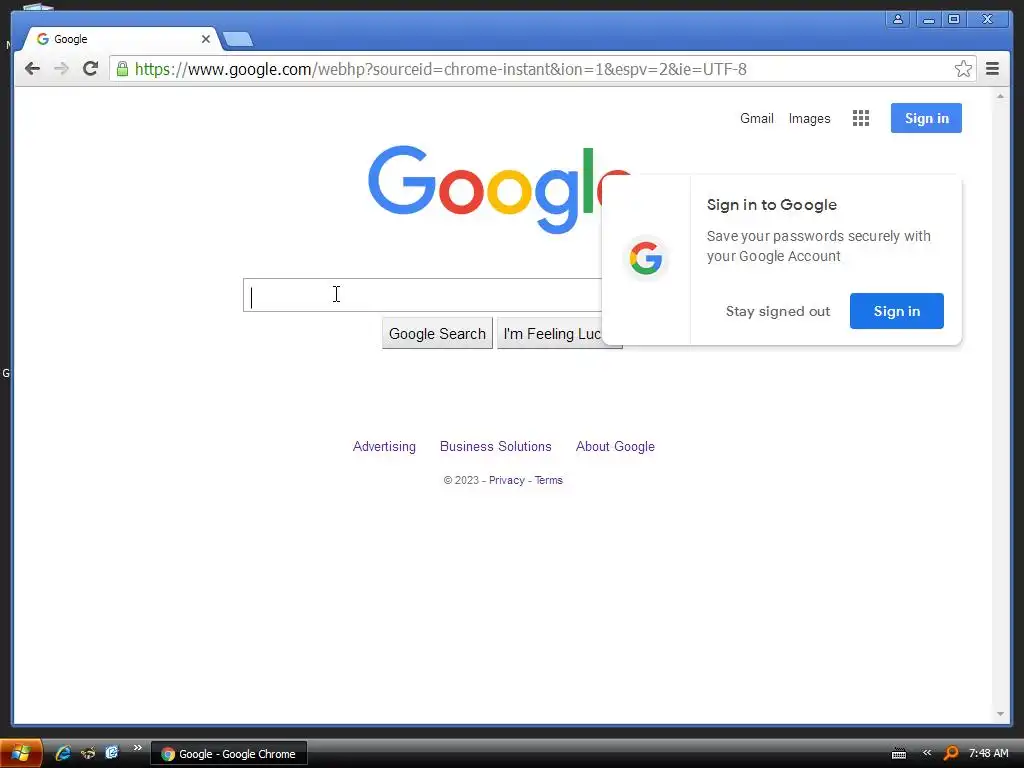Click the Chrome profile person icon
This screenshot has height=768, width=1024.
click(x=898, y=19)
